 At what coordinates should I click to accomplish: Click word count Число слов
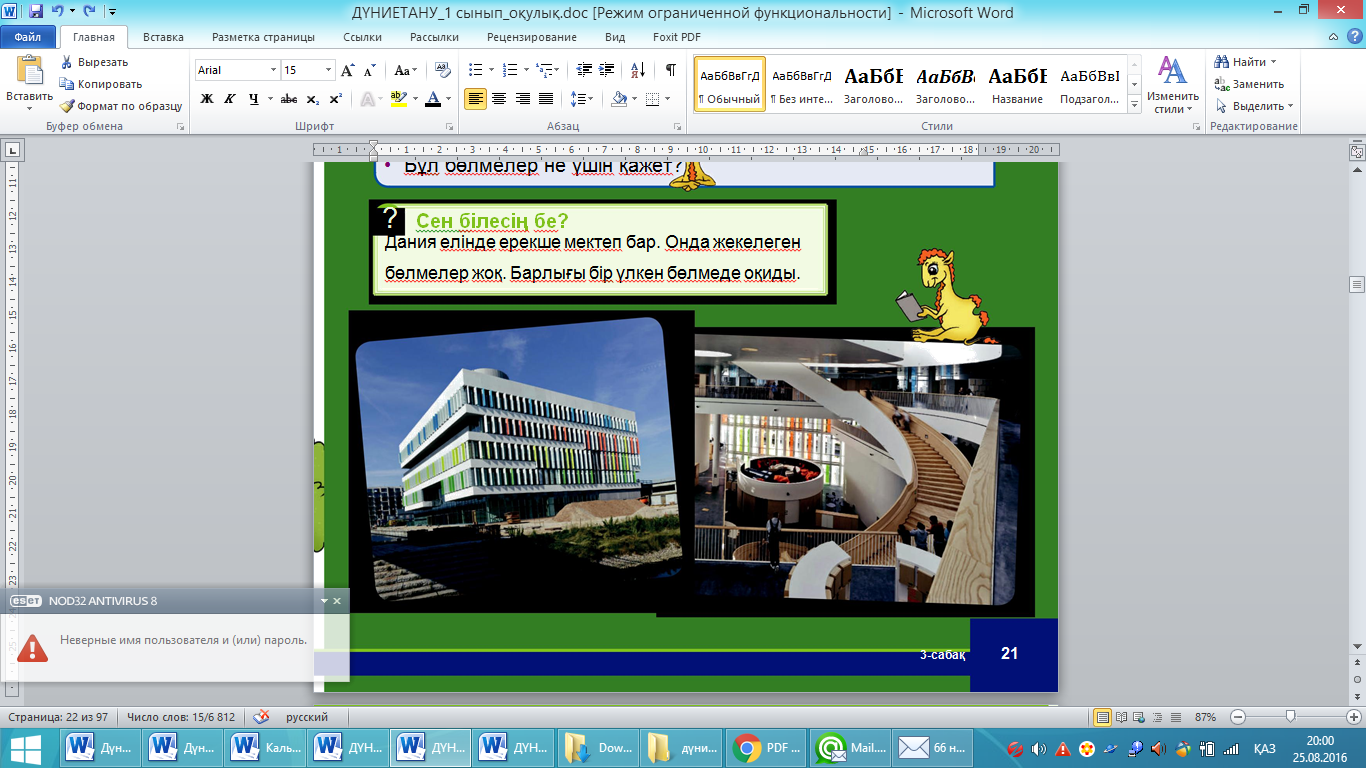181,717
